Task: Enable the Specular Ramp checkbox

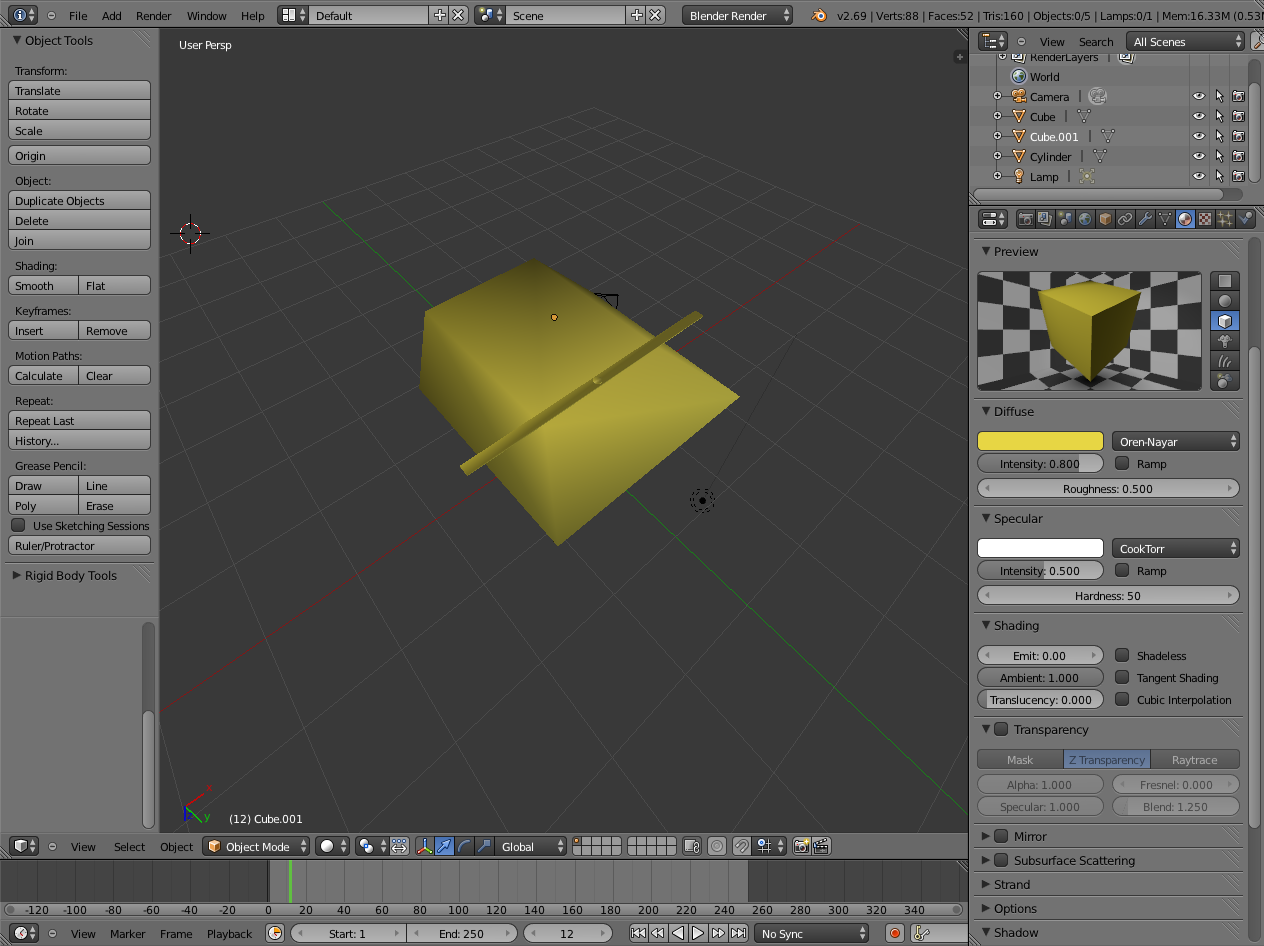Action: pyautogui.click(x=1122, y=570)
